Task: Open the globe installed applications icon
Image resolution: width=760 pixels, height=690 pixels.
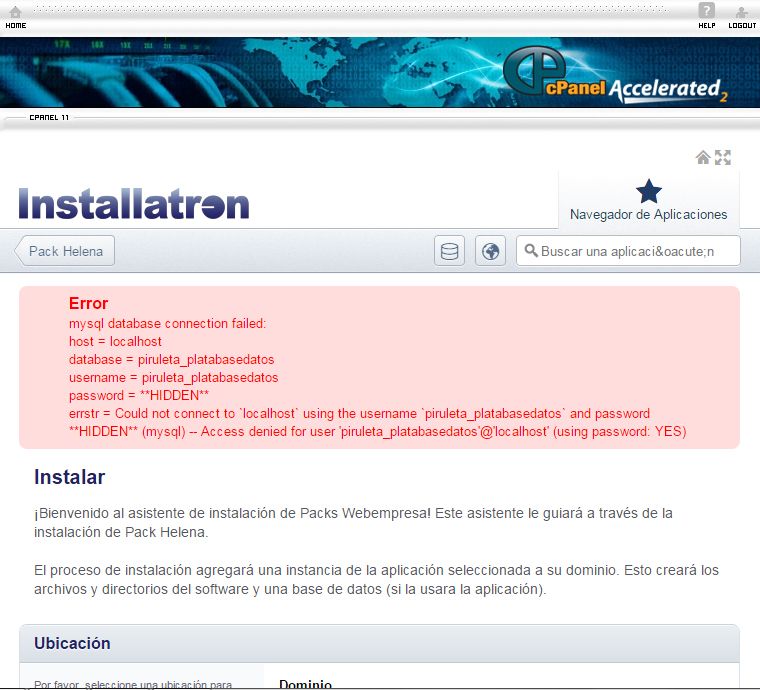Action: pyautogui.click(x=491, y=251)
